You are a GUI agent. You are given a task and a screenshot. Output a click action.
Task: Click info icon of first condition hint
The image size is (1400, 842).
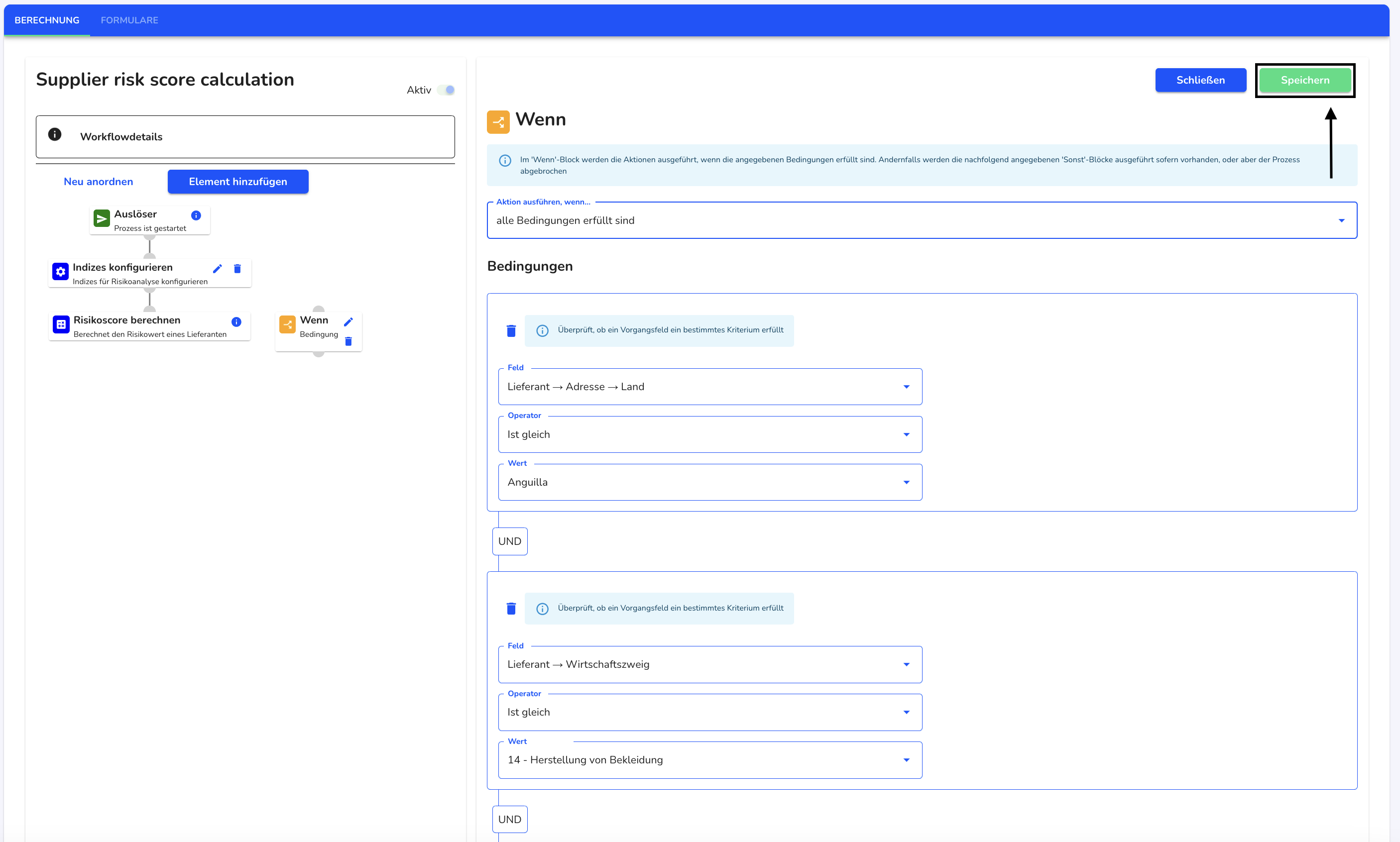[542, 331]
